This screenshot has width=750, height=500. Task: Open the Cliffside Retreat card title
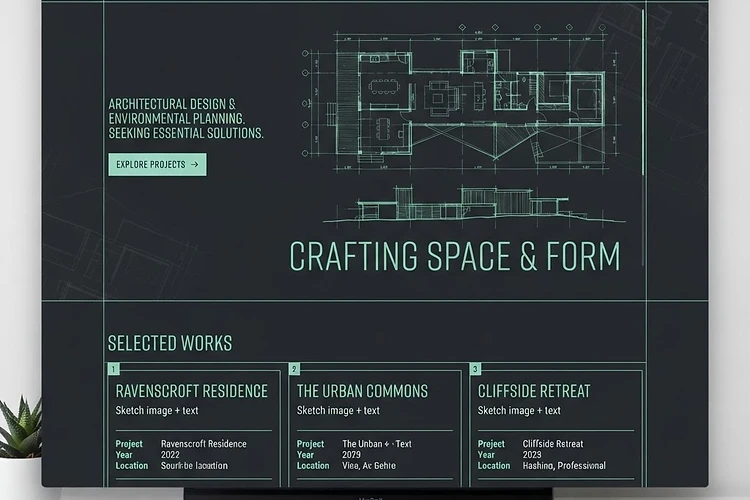point(534,391)
